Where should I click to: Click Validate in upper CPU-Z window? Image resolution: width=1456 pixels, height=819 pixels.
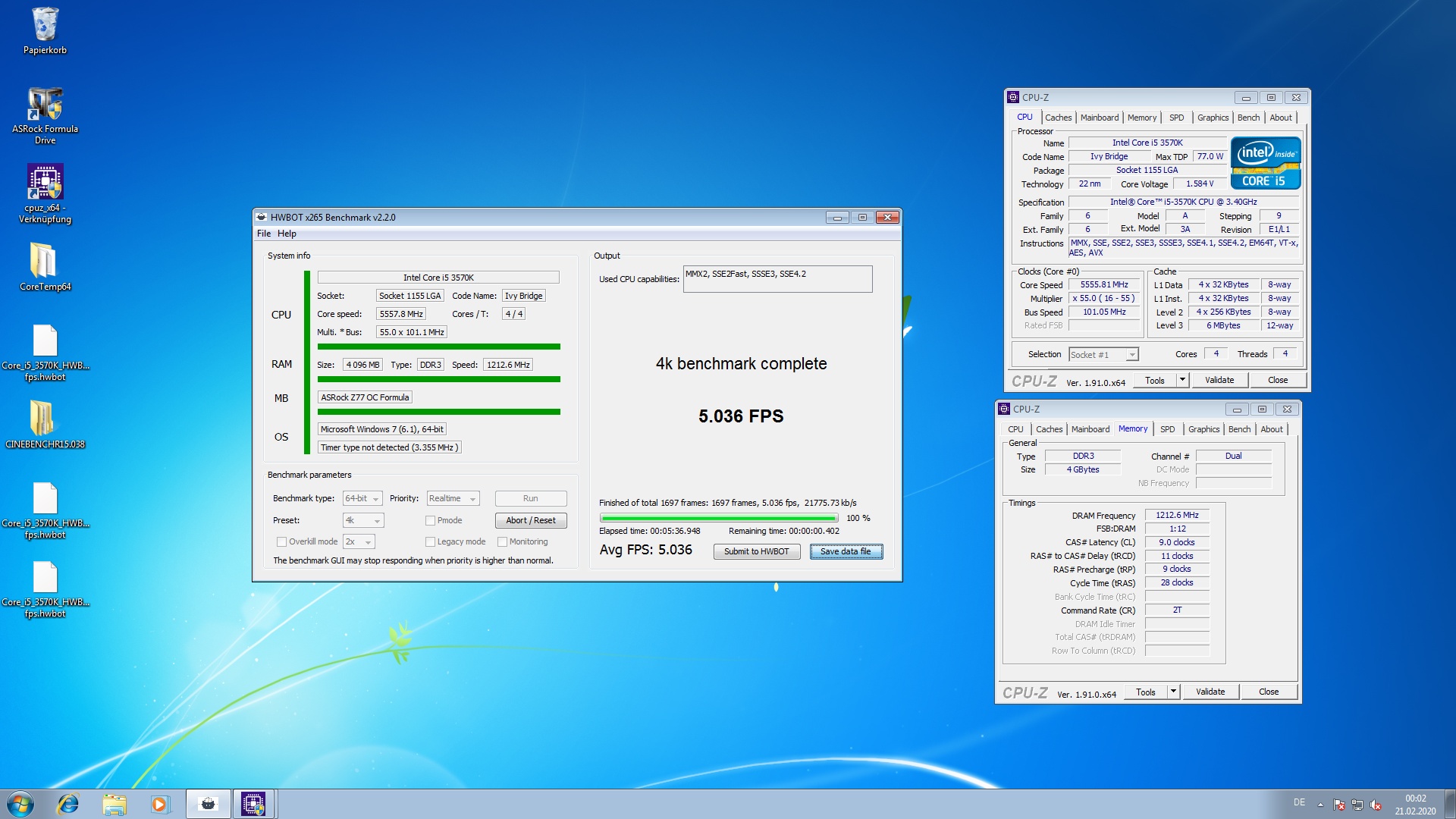1219,380
